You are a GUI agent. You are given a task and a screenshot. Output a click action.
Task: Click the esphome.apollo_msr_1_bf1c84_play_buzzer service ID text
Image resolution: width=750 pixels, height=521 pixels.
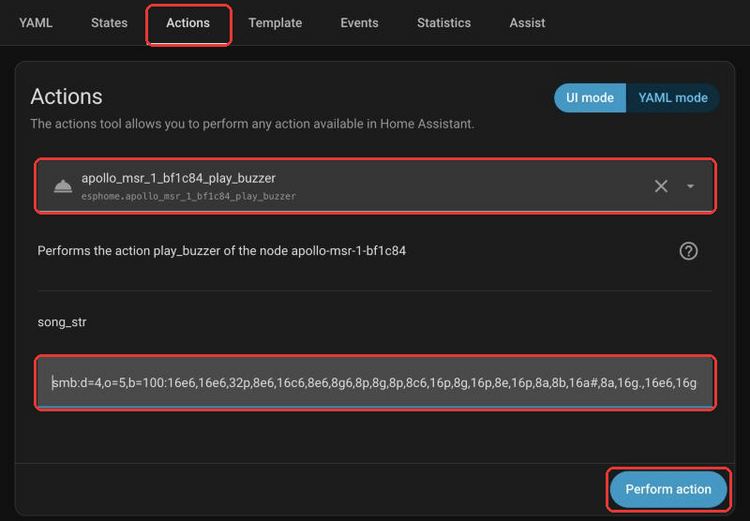188,196
